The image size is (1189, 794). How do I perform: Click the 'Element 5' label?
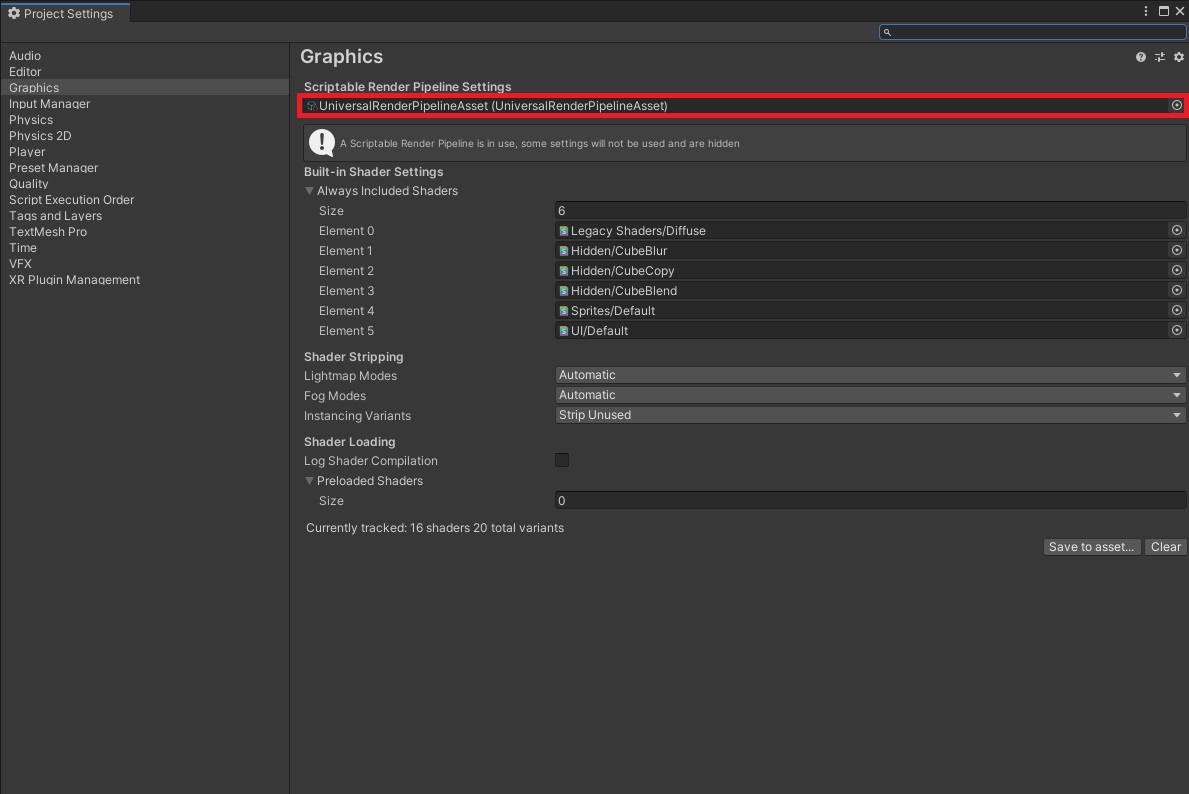(x=347, y=331)
